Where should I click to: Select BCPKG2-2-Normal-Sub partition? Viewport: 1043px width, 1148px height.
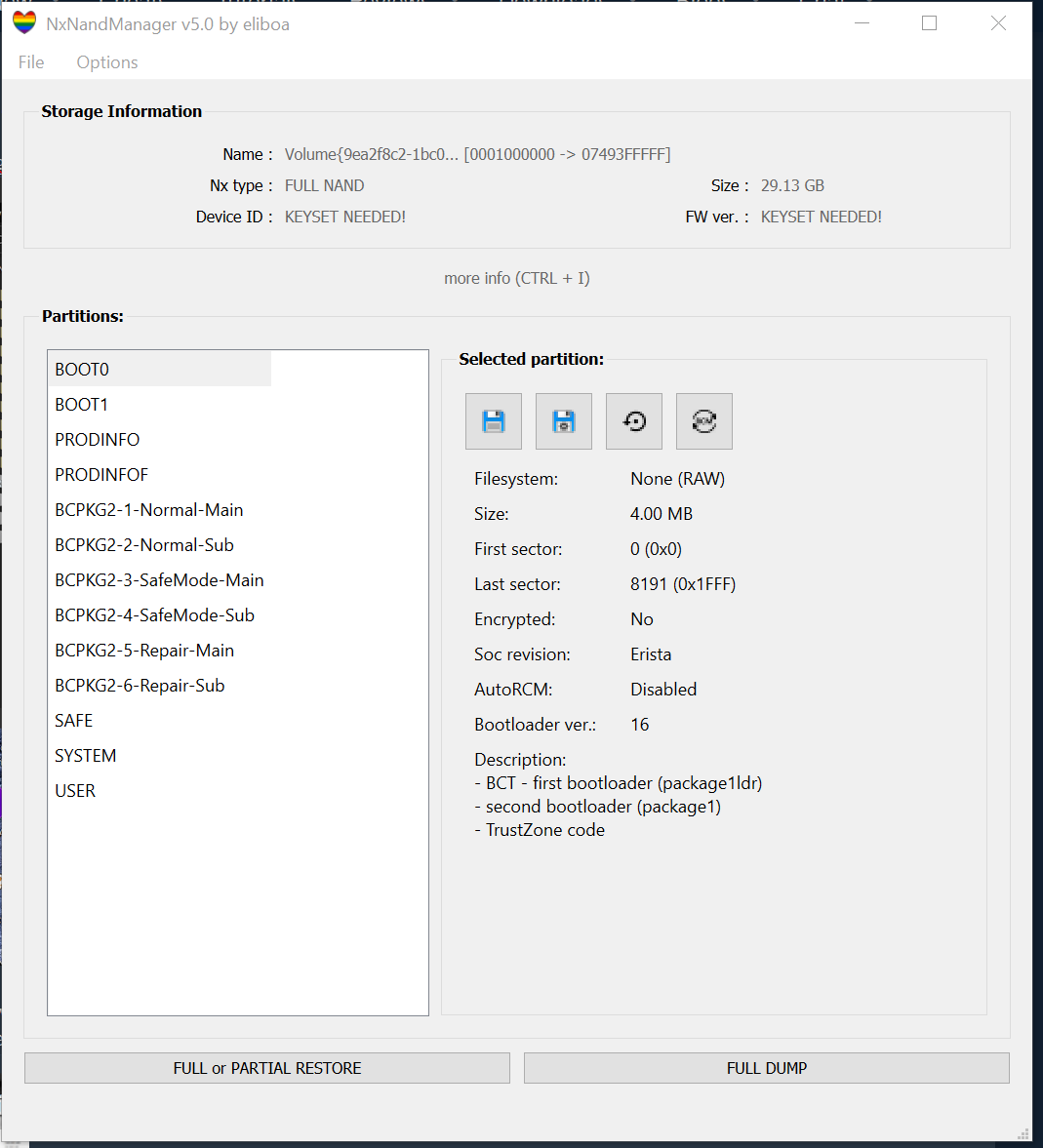click(x=160, y=544)
